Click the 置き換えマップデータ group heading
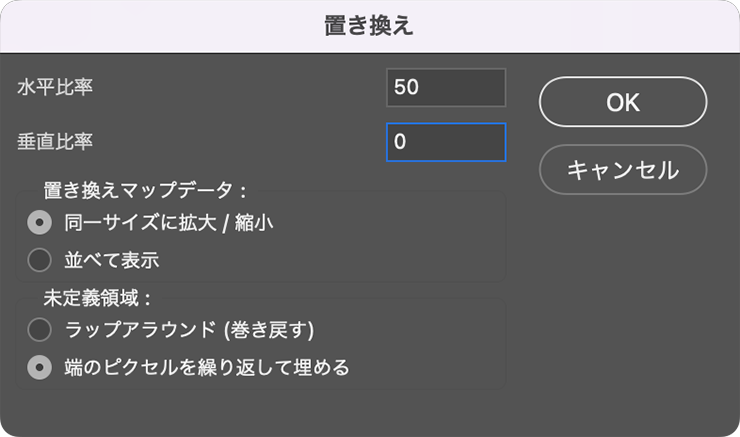The width and height of the screenshot is (740, 437). tap(145, 191)
